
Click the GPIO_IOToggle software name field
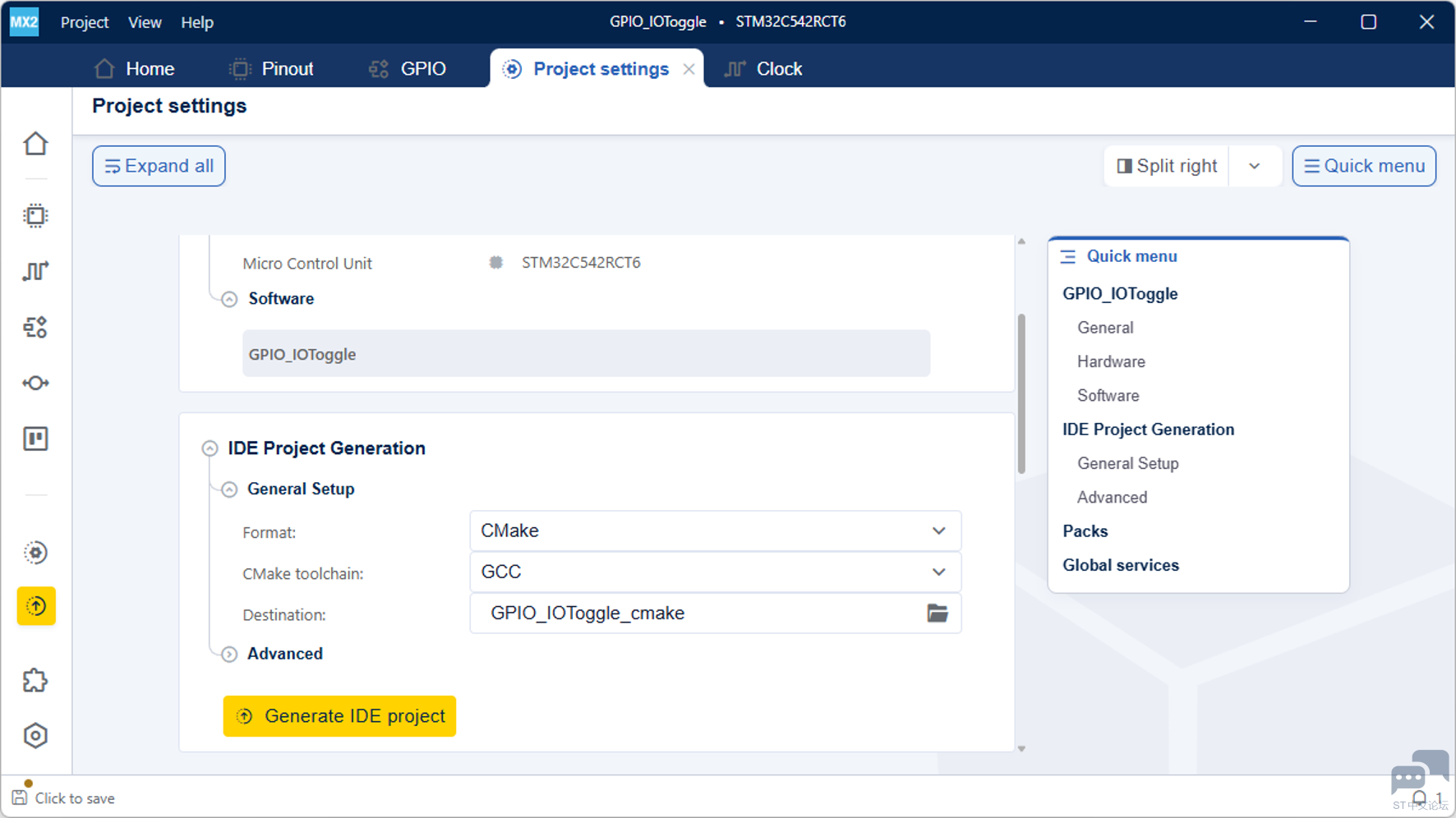[x=586, y=354]
